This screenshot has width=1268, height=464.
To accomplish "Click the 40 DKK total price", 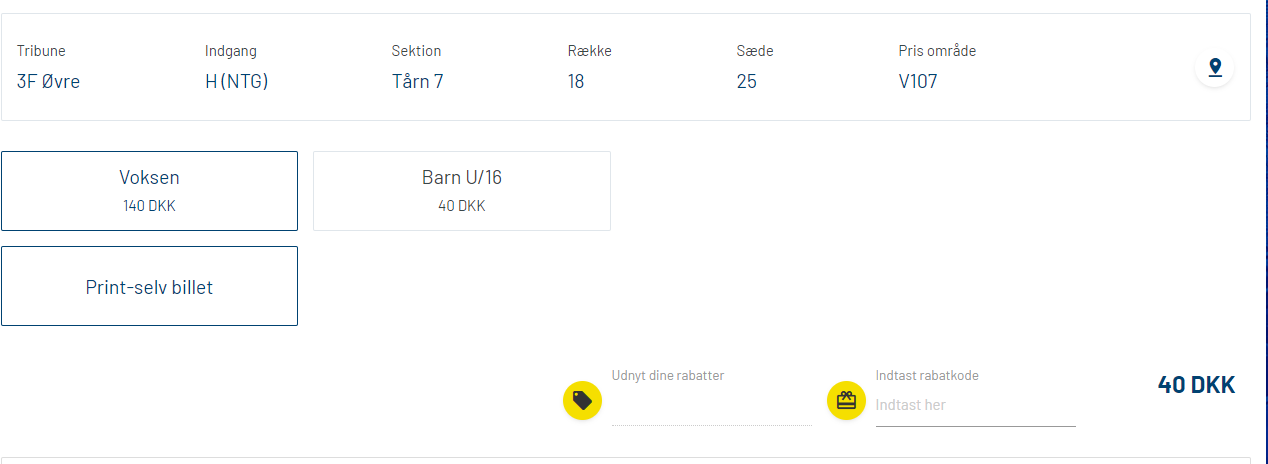I will coord(1196,385).
